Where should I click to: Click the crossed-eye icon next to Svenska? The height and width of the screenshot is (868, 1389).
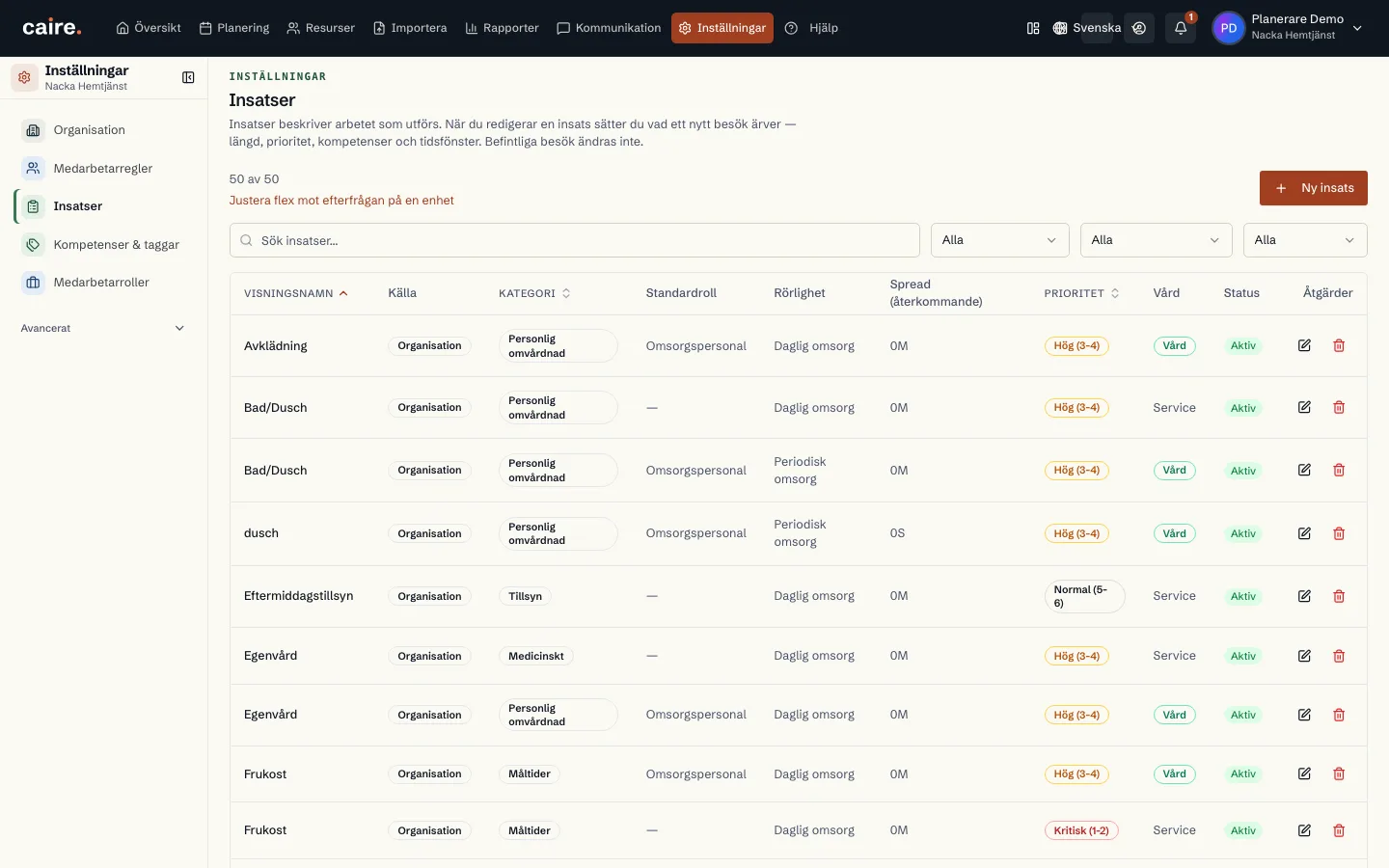pos(1139,28)
